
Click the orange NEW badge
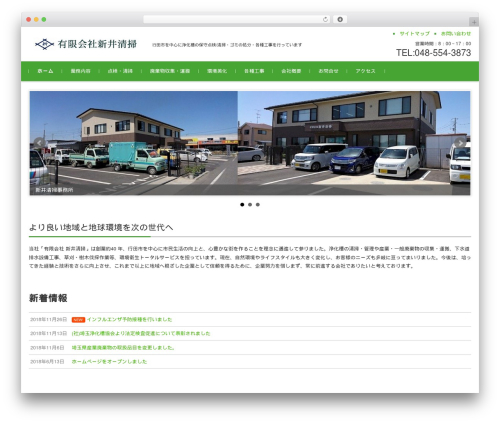tap(78, 320)
